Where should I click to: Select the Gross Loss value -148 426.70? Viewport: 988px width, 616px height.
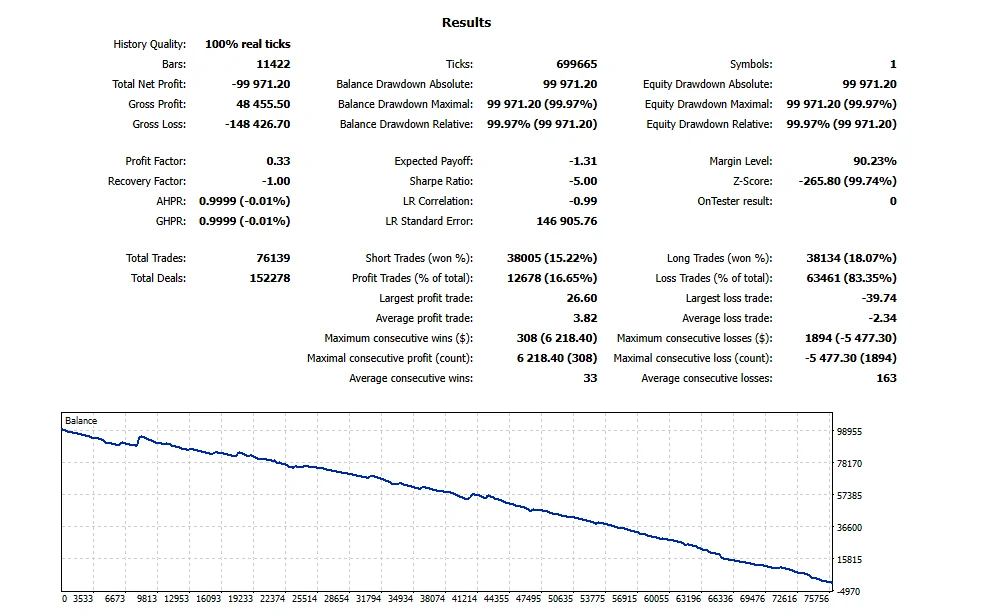click(x=258, y=124)
